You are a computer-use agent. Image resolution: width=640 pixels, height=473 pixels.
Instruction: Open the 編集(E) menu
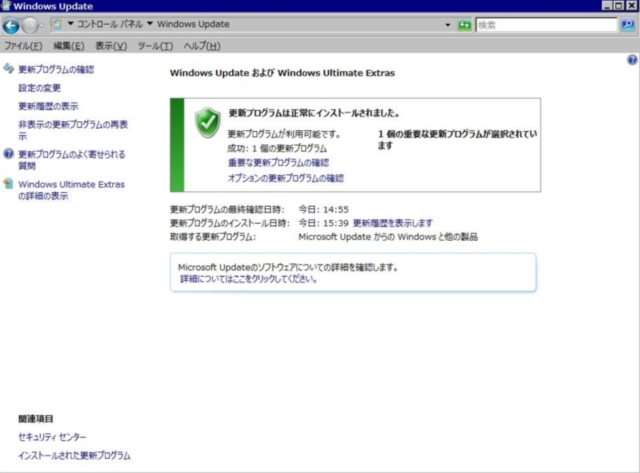pos(69,46)
